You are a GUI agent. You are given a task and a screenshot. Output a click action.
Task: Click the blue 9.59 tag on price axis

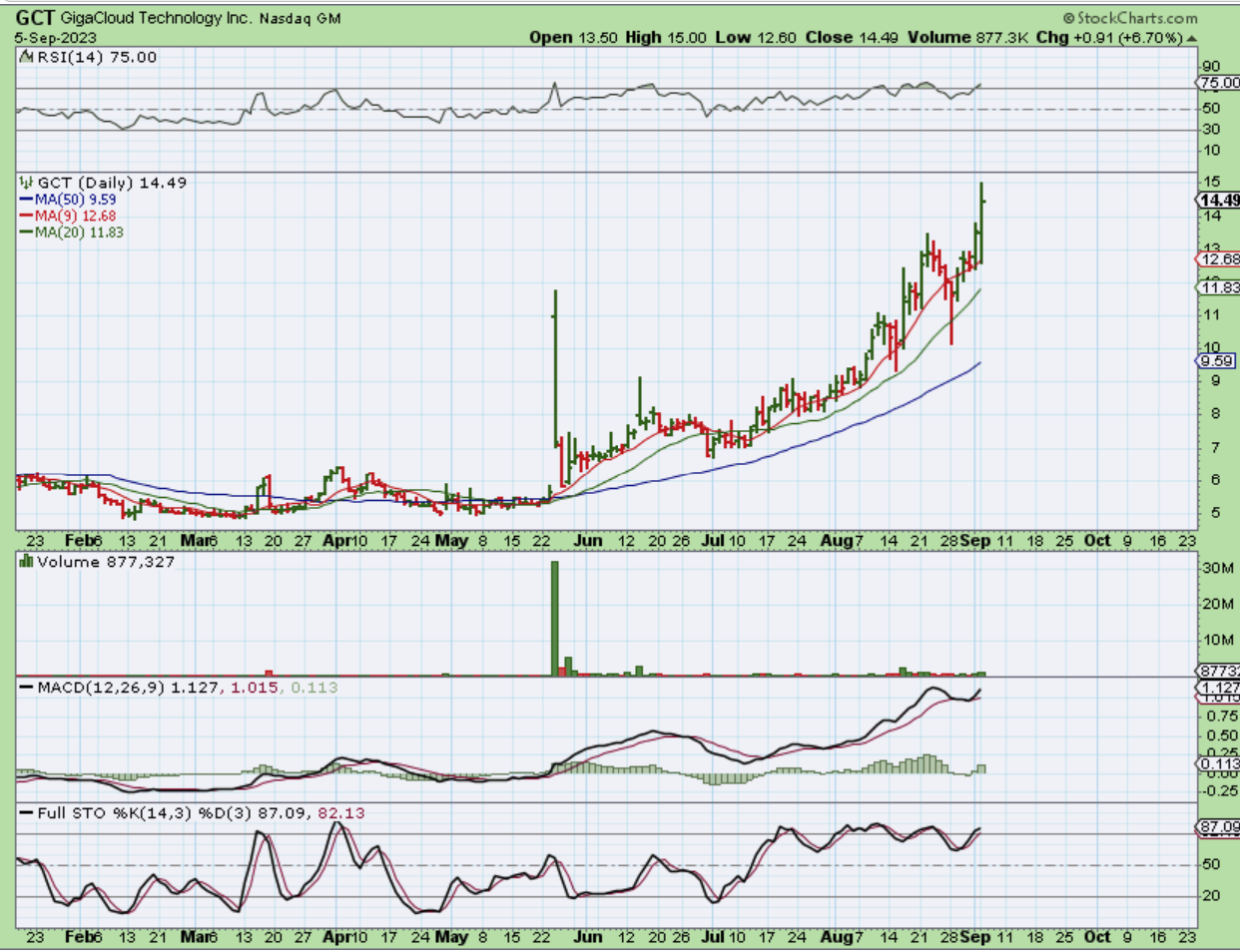(1216, 361)
